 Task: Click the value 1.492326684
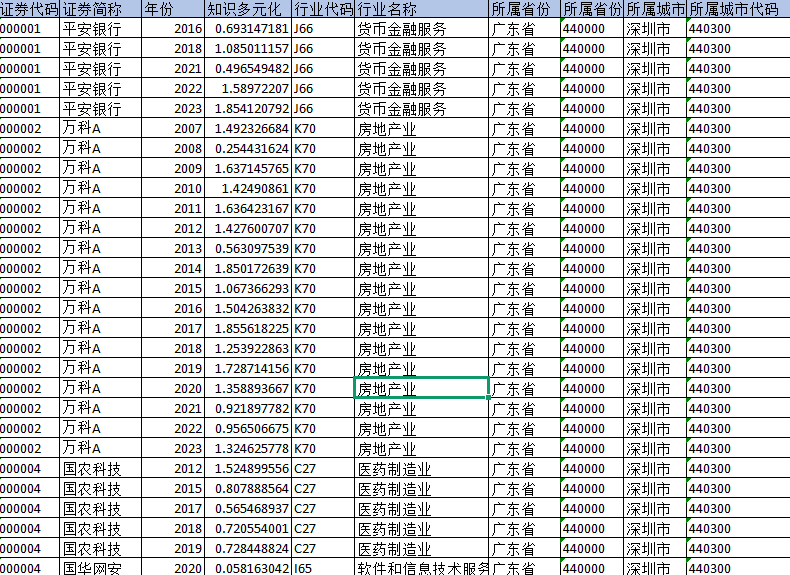coord(252,129)
